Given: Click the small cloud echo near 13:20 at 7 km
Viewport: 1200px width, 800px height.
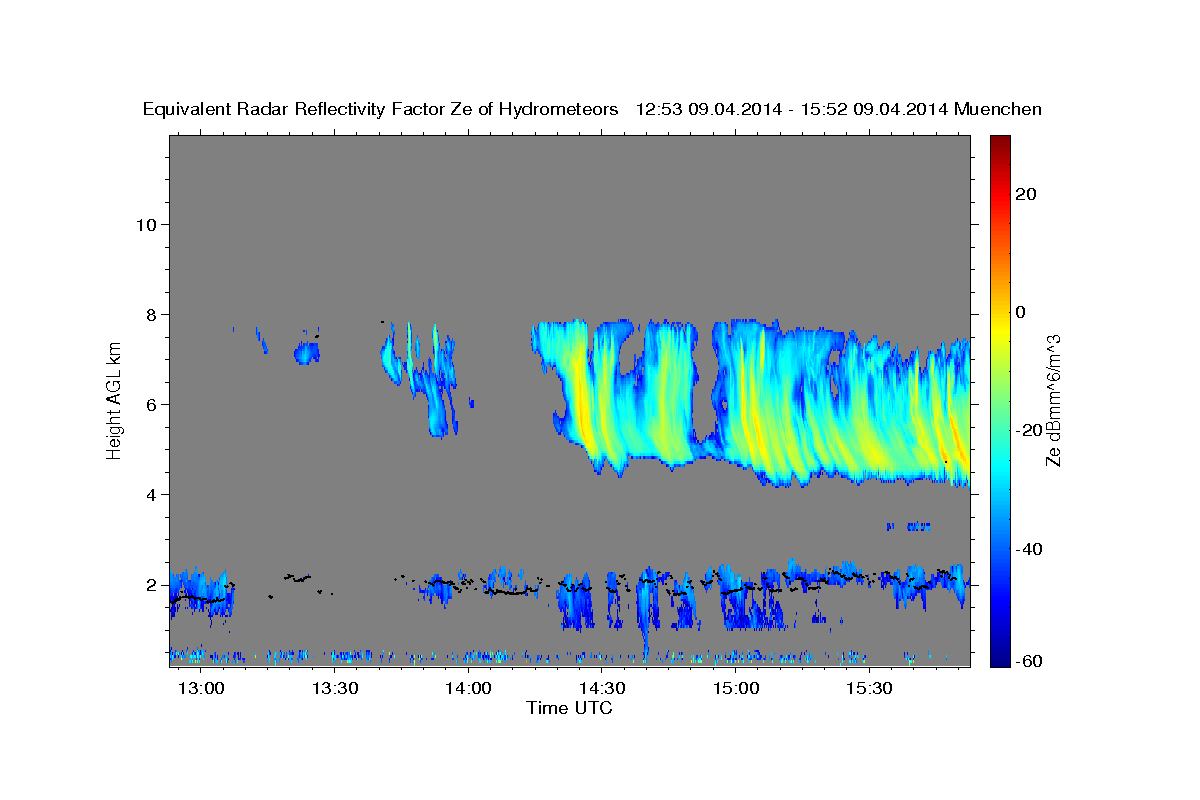Looking at the screenshot, I should [306, 352].
